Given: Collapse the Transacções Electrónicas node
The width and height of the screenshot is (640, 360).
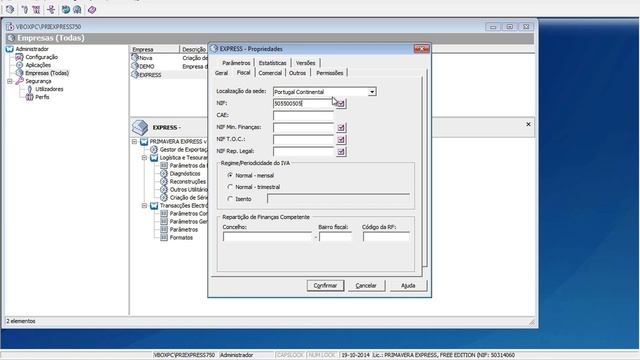Looking at the screenshot, I should (144, 205).
